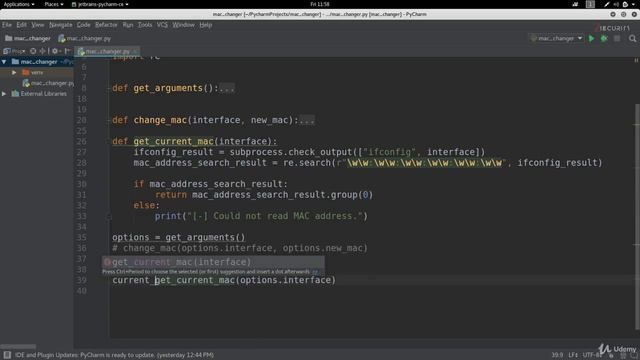Image resolution: width=640 pixels, height=360 pixels.
Task: Select mac_changer.py in the project tree
Action: coord(48,83)
